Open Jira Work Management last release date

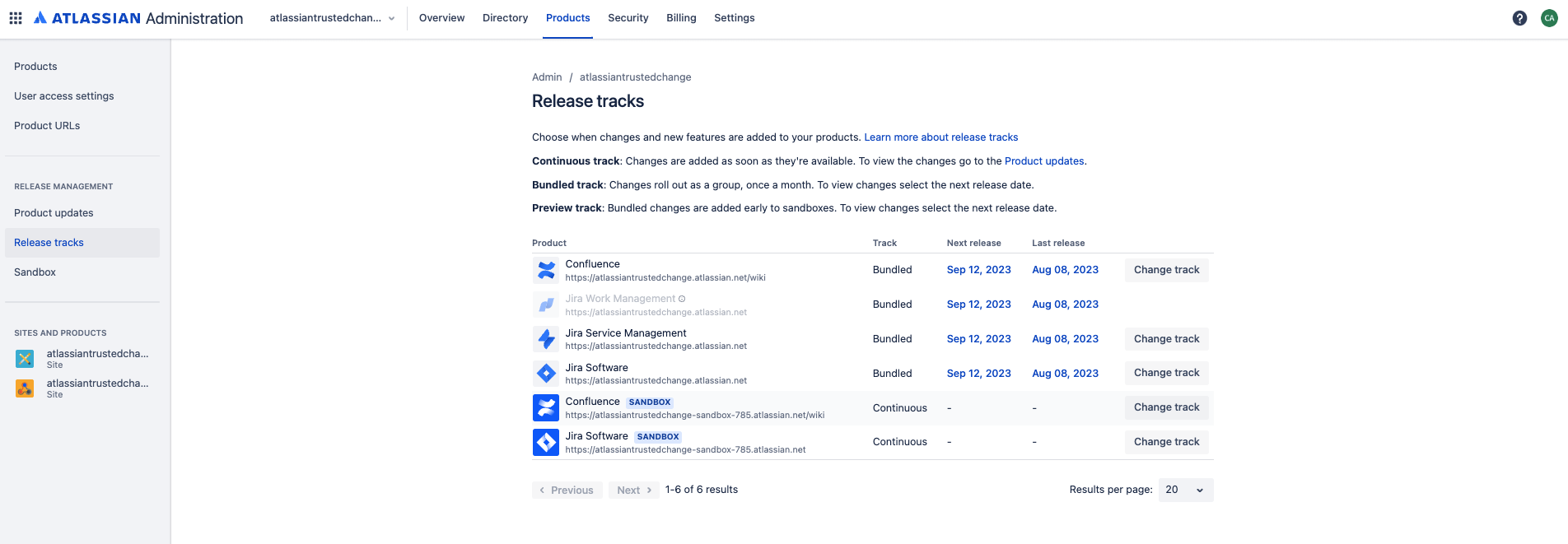click(x=1065, y=305)
